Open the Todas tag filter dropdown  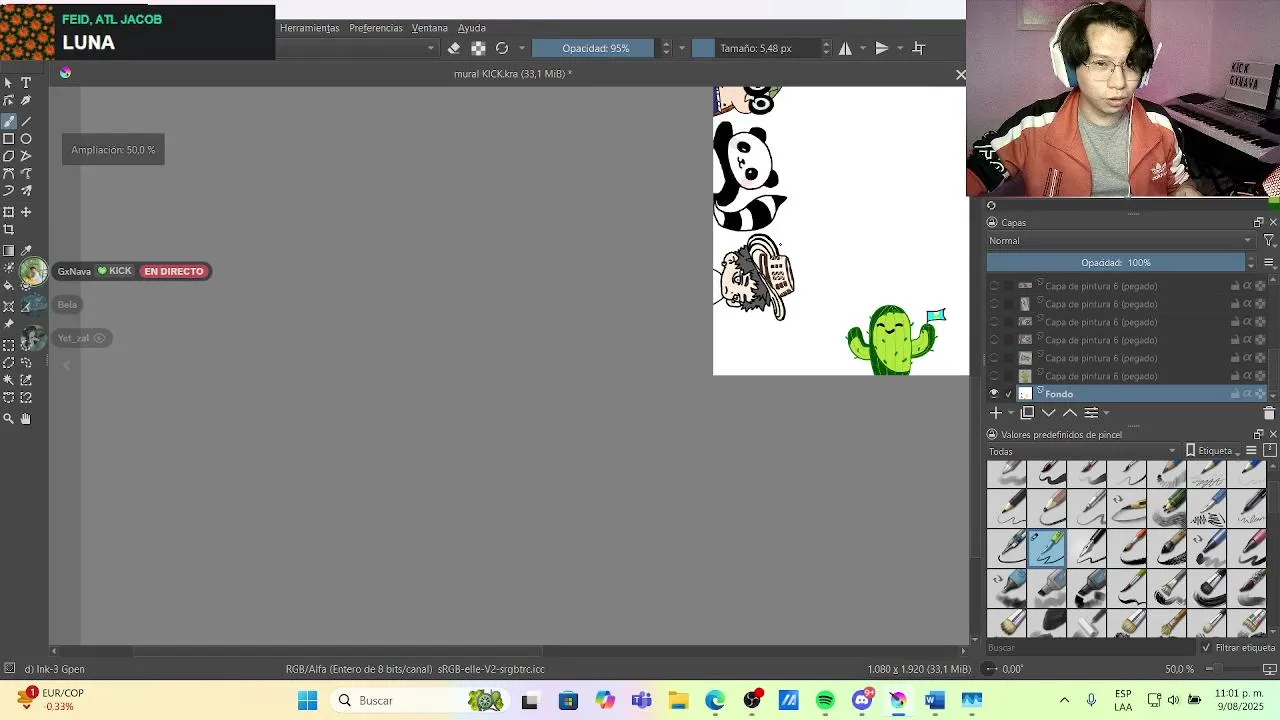pyautogui.click(x=1083, y=451)
